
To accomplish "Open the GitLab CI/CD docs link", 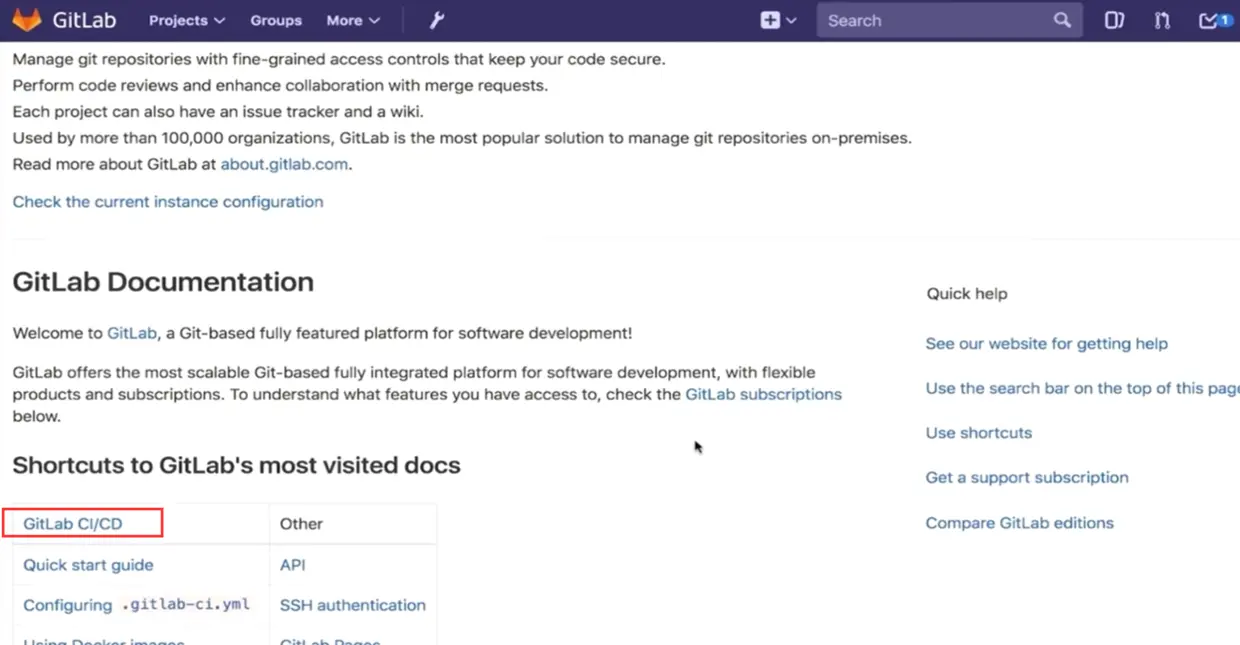I will [73, 524].
